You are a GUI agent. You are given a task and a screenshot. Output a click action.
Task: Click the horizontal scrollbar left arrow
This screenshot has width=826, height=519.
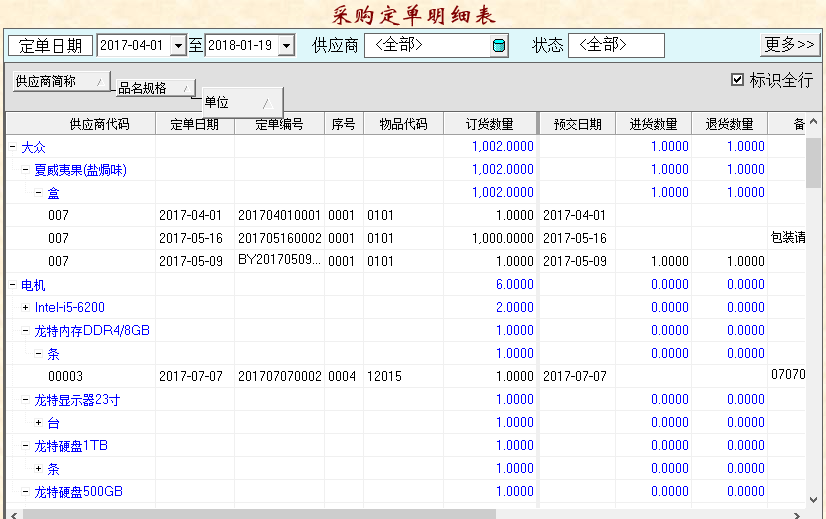tap(14, 515)
